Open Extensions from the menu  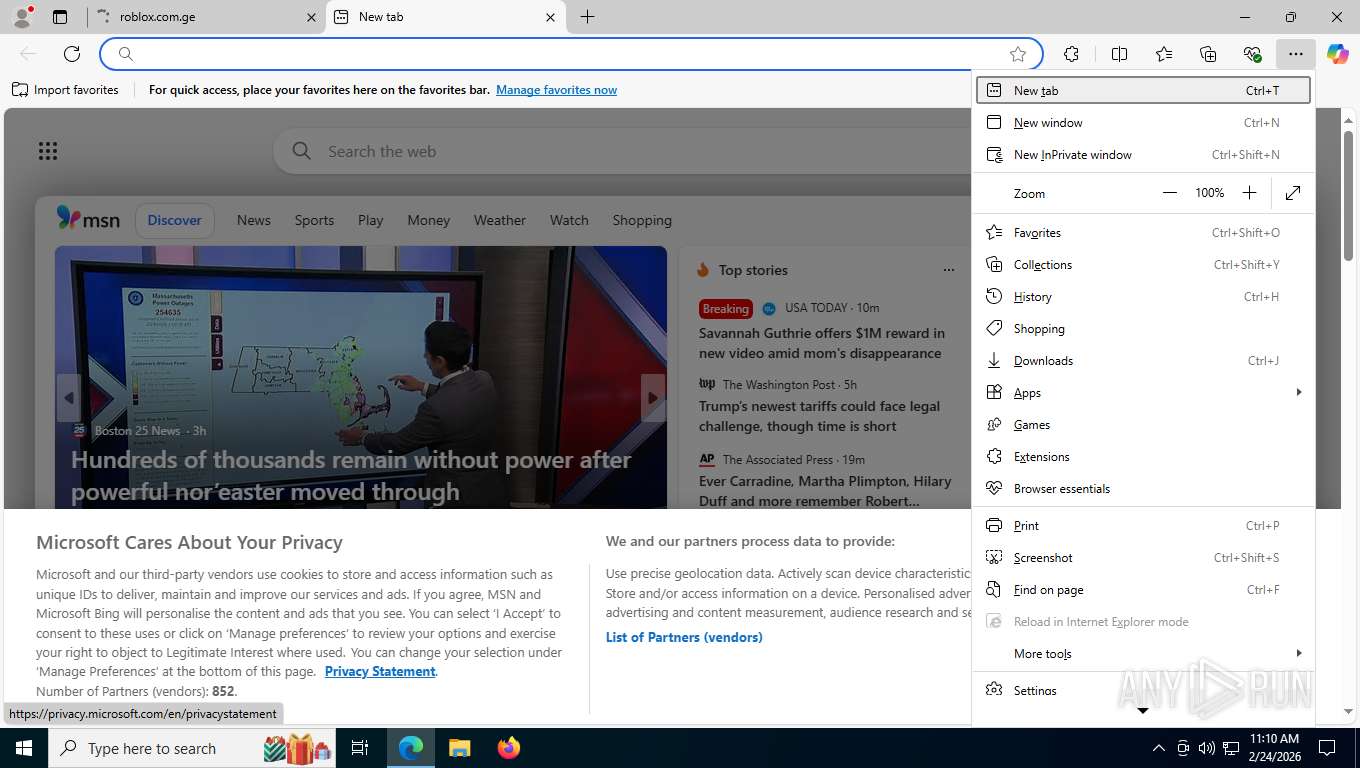click(1143, 456)
